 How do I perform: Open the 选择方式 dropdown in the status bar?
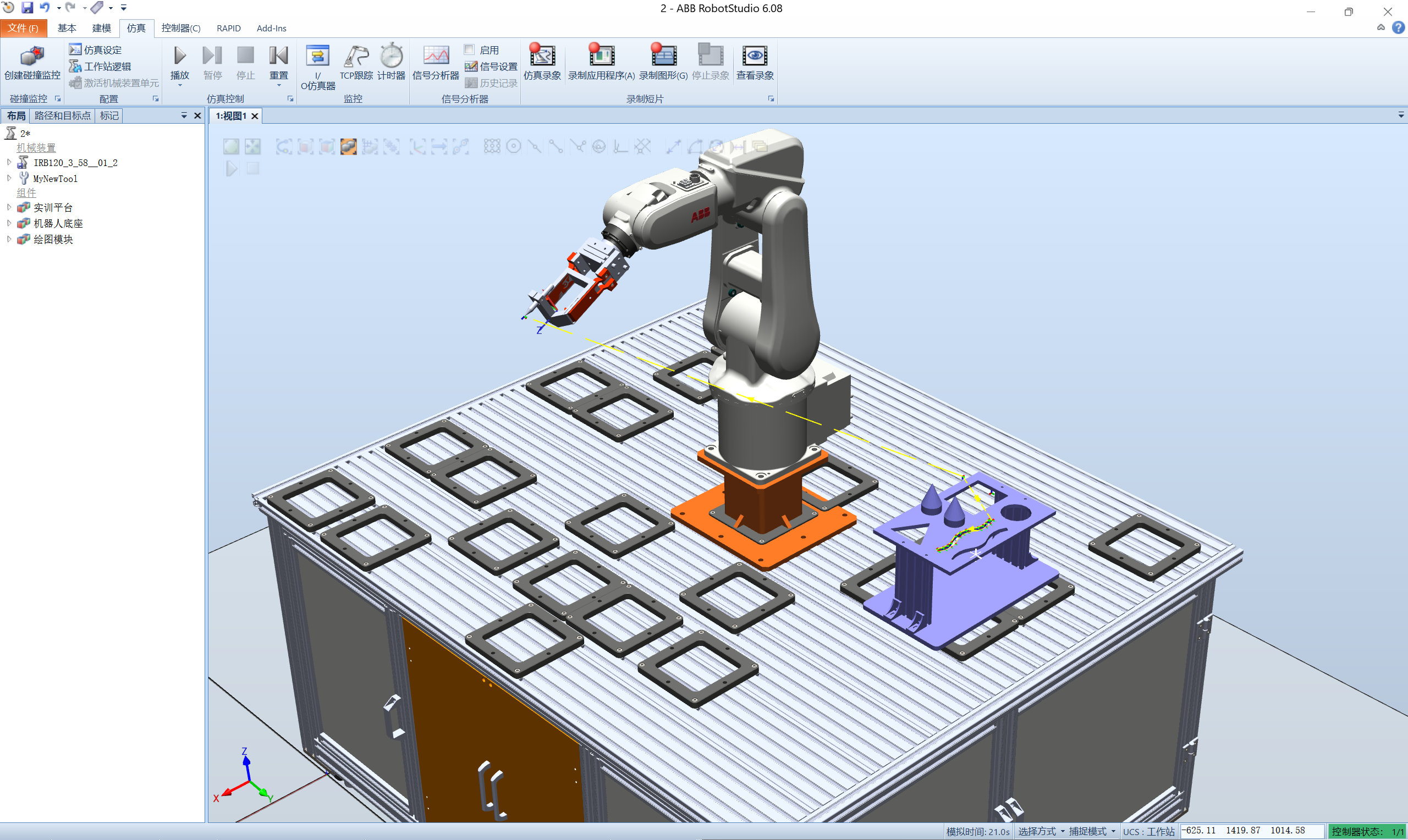(1041, 831)
